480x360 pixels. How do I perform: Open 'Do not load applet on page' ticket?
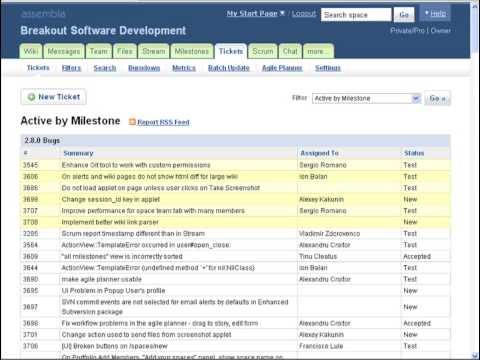160,188
